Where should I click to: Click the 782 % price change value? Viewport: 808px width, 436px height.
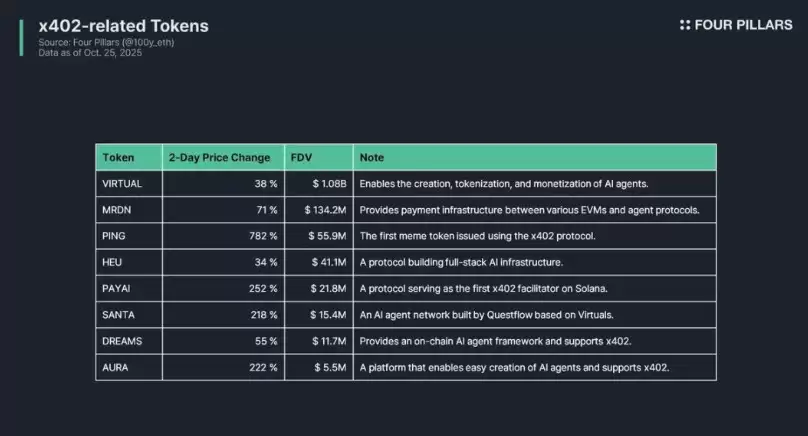(x=260, y=236)
